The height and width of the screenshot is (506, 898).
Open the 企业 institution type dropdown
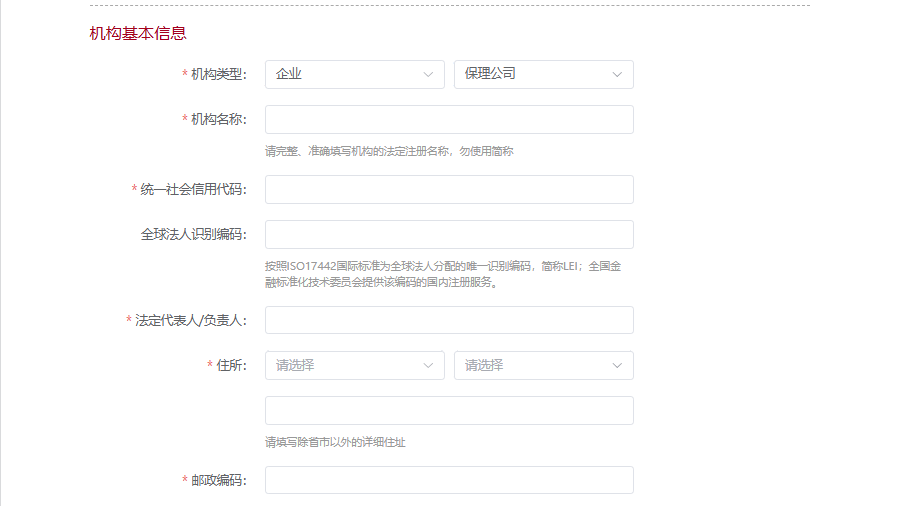pos(355,74)
